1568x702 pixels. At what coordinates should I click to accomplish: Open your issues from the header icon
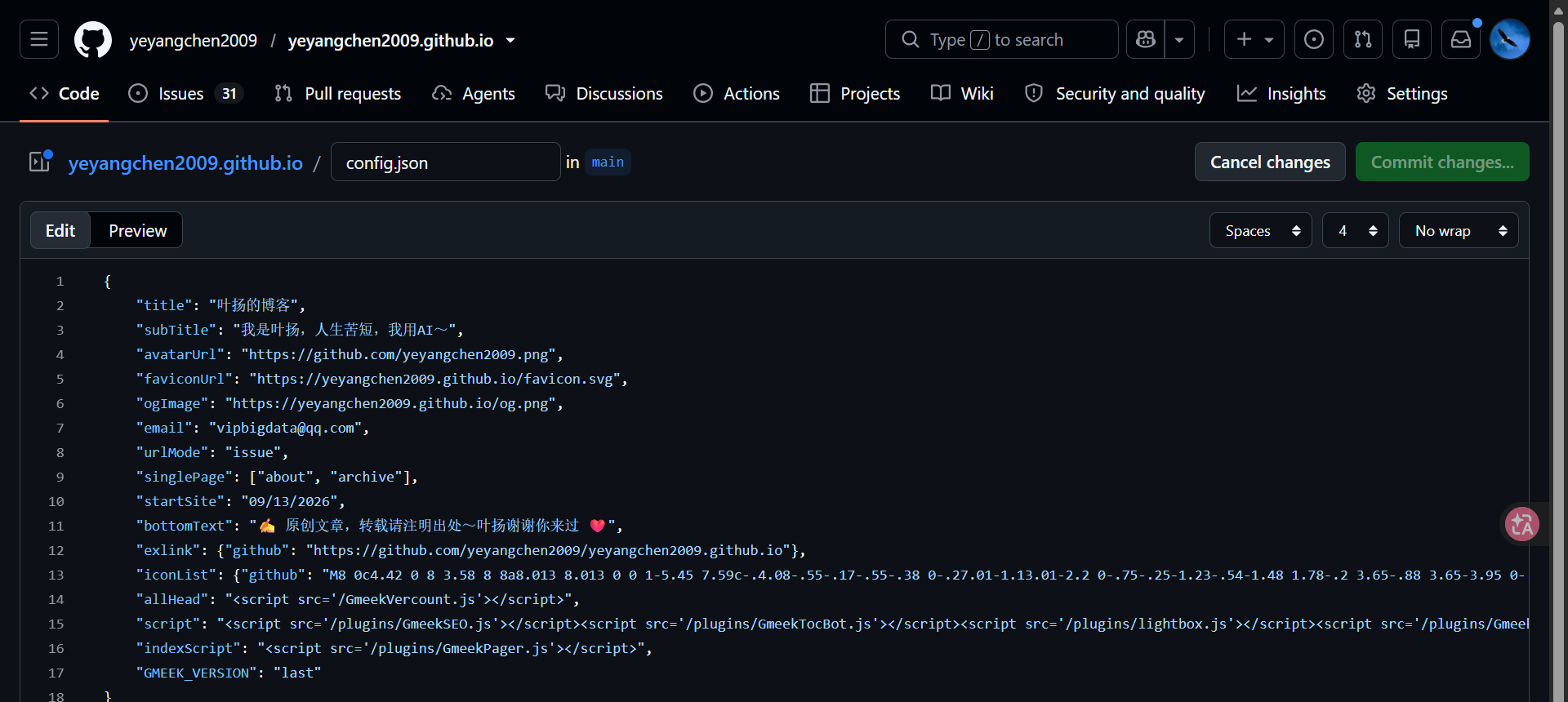(1314, 39)
